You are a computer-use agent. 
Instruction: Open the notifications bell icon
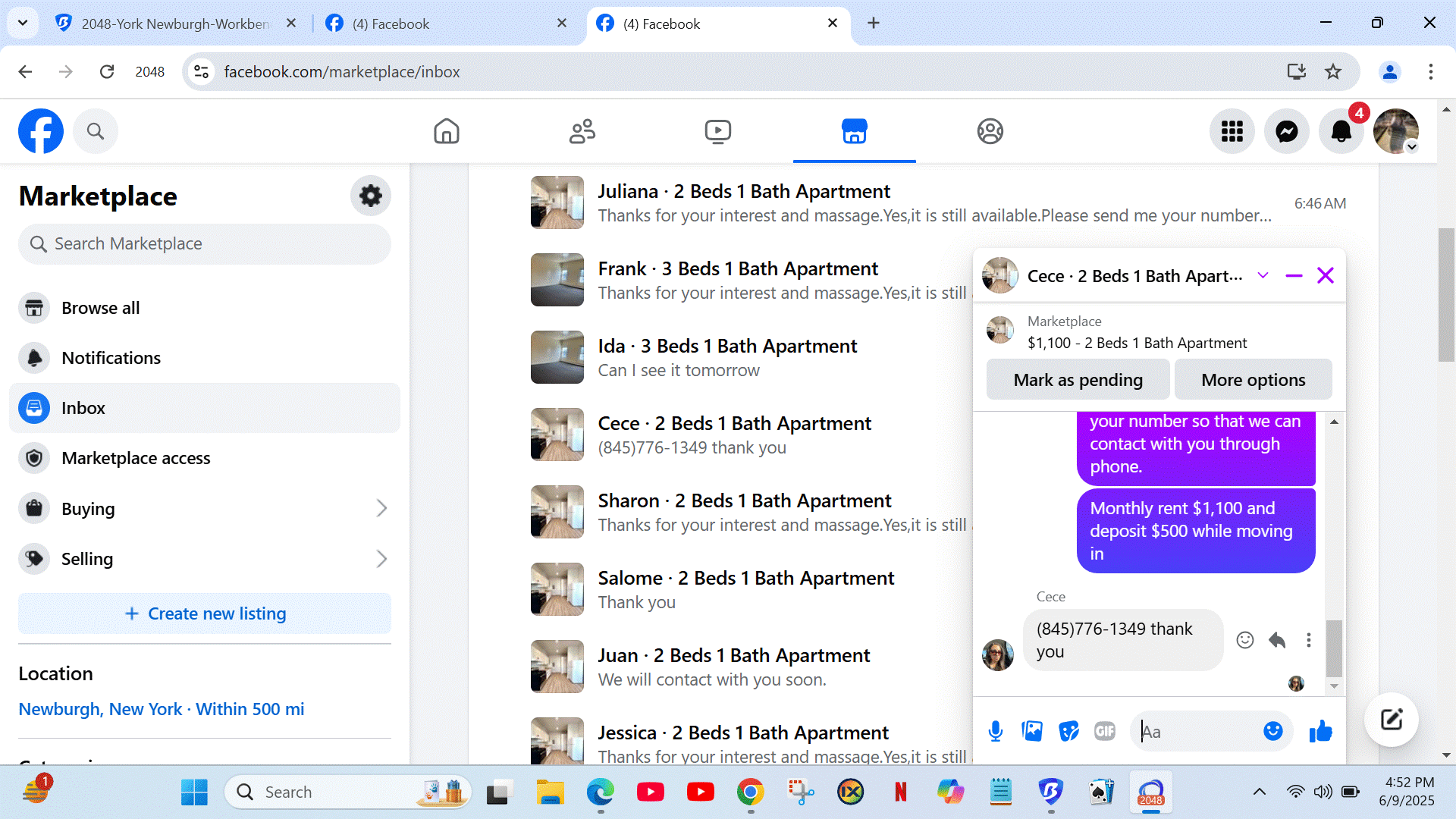[x=1341, y=131]
